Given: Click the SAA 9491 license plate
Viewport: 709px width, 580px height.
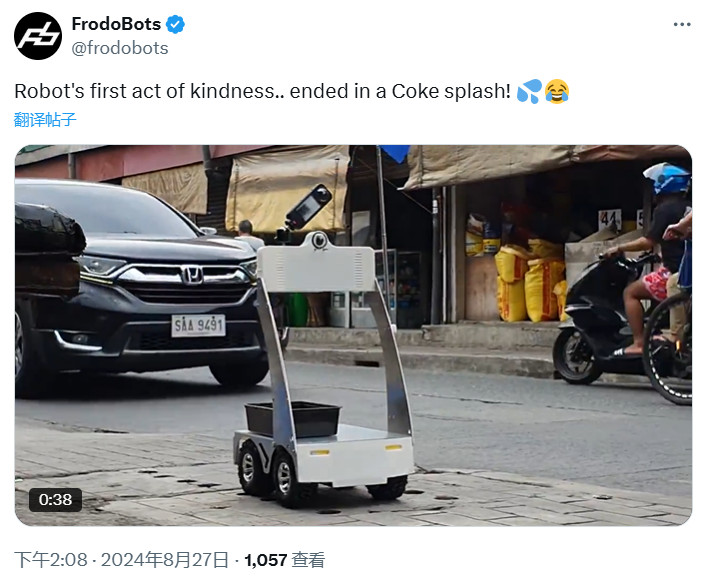Looking at the screenshot, I should click(x=198, y=325).
